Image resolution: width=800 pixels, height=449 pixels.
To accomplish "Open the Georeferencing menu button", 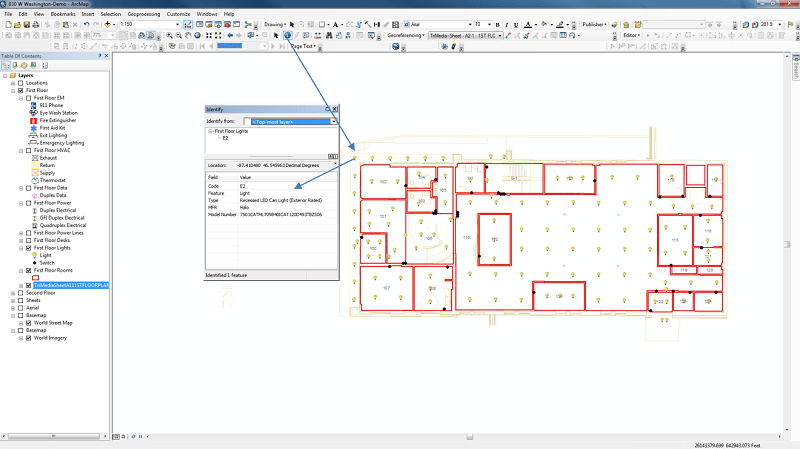I will (406, 35).
